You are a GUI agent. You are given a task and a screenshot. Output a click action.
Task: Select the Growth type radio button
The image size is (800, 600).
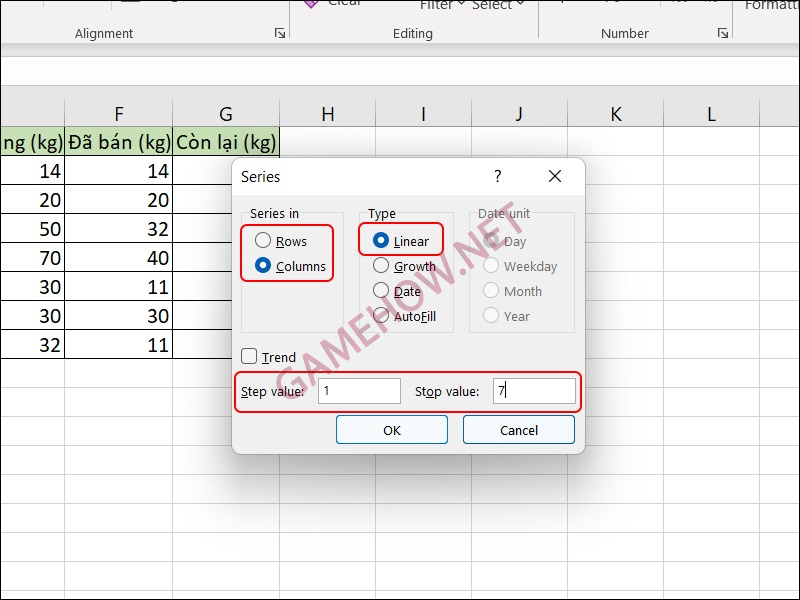[x=381, y=266]
